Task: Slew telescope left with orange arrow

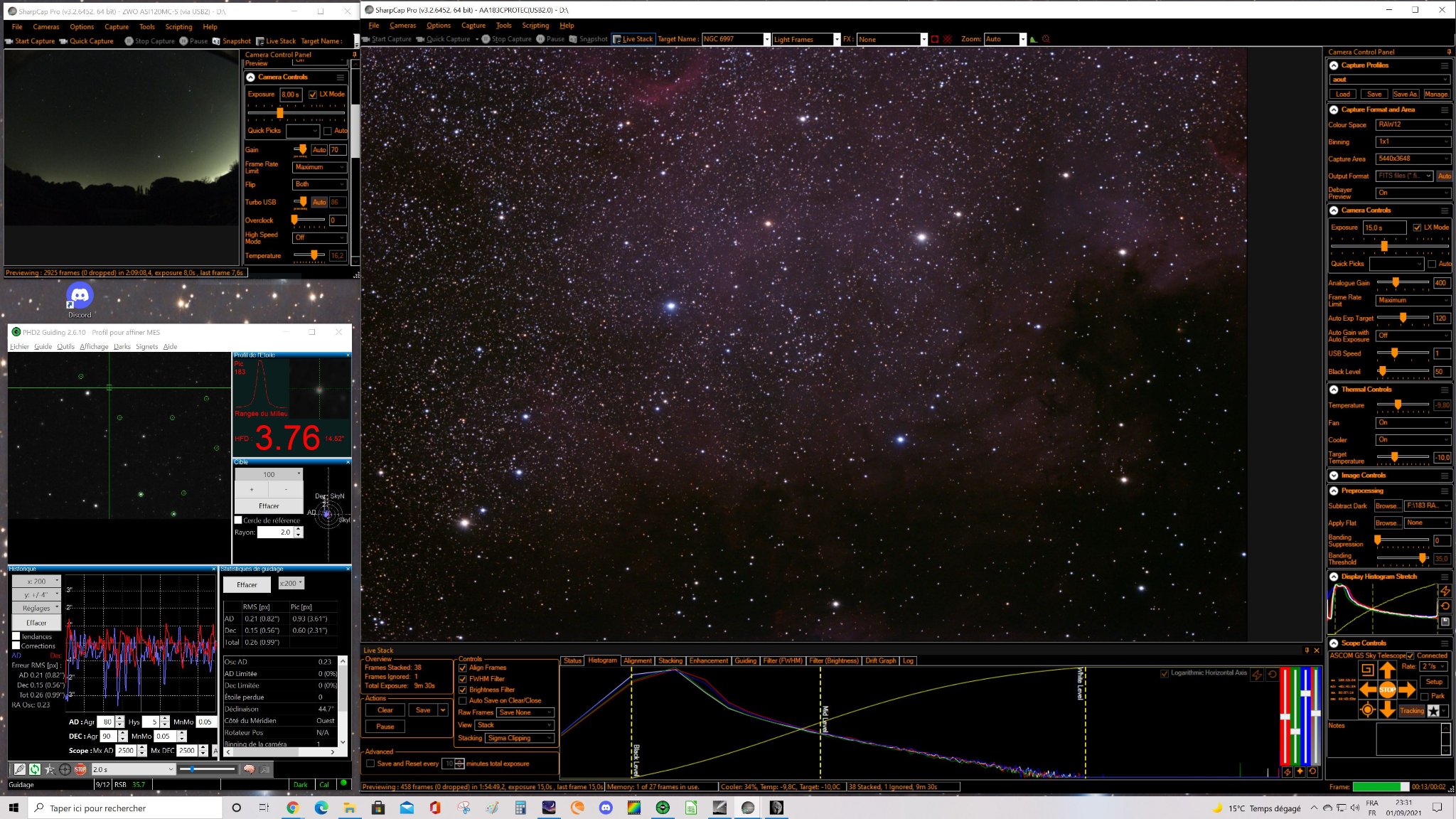Action: click(1368, 689)
